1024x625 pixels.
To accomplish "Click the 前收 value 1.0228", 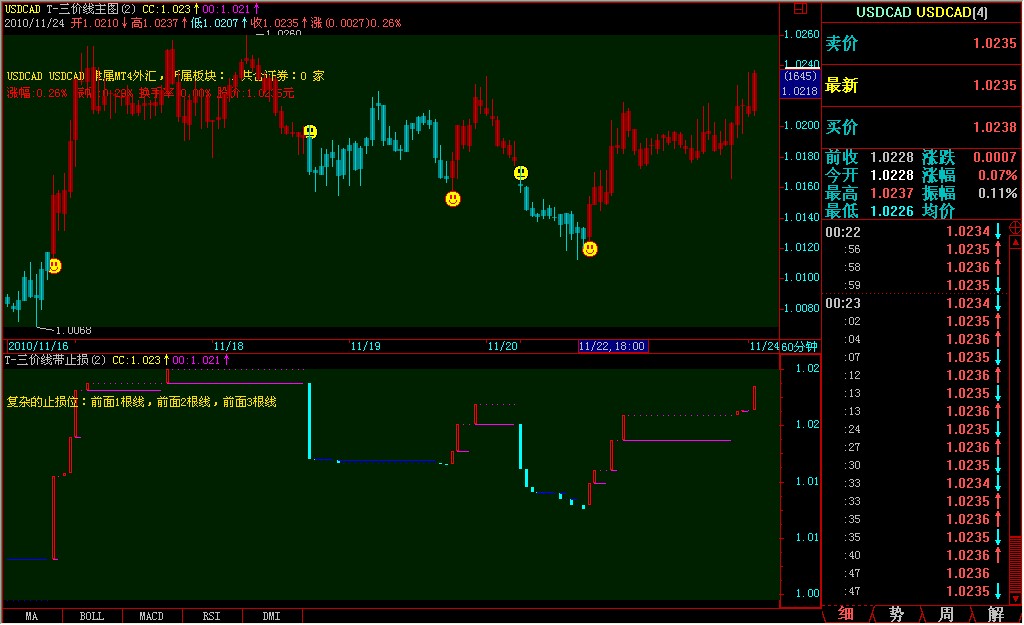I will pos(891,157).
